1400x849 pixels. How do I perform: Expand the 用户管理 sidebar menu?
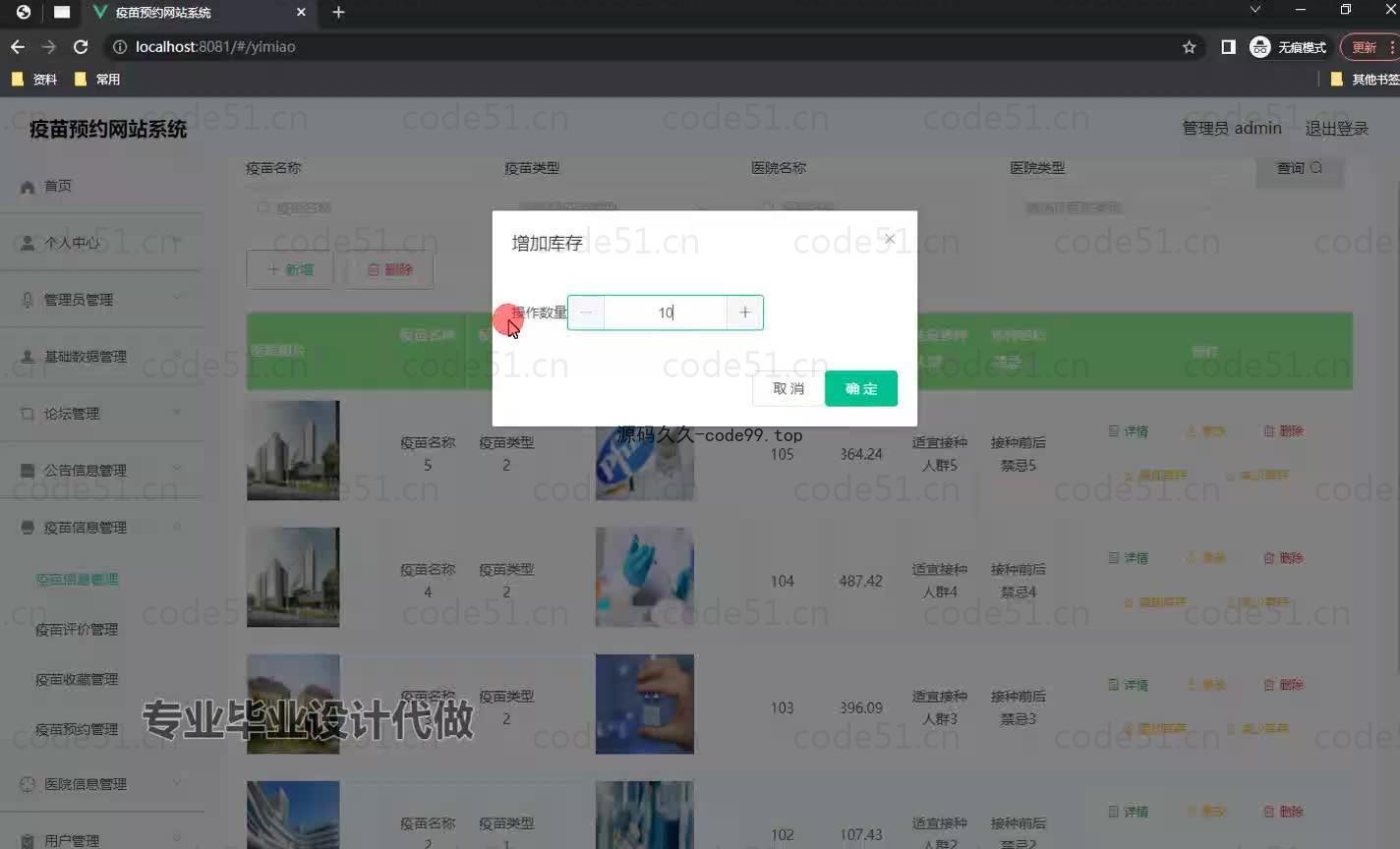100,840
